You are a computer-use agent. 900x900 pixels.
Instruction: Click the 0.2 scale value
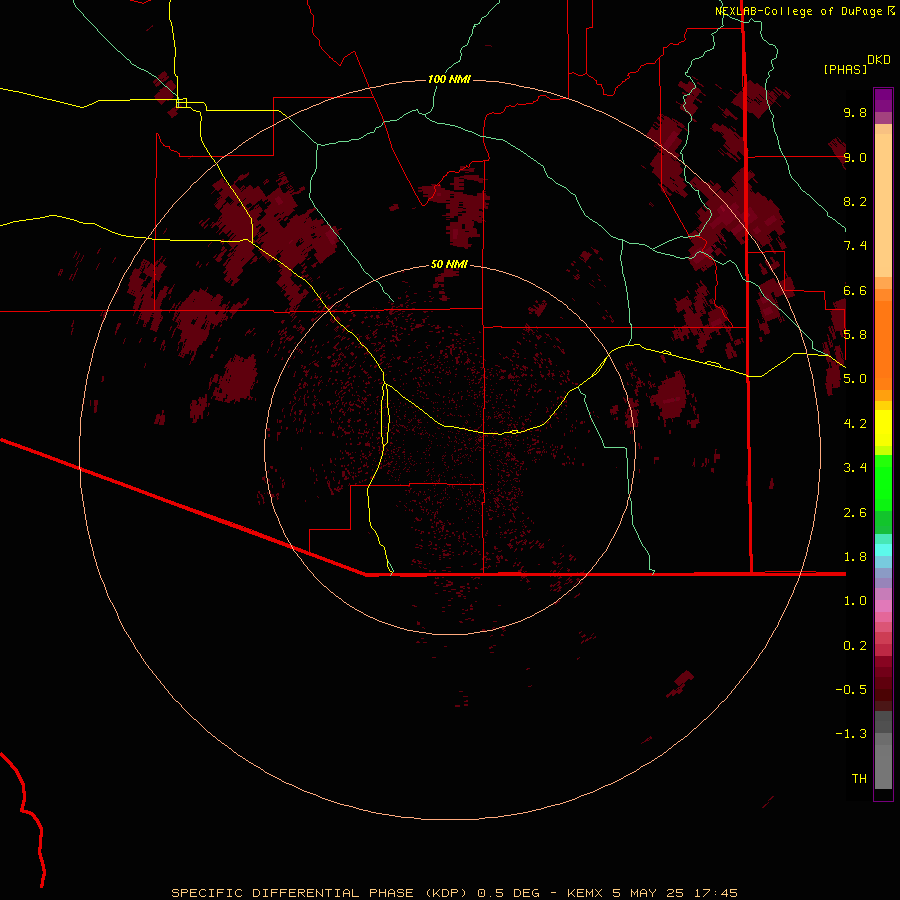855,646
